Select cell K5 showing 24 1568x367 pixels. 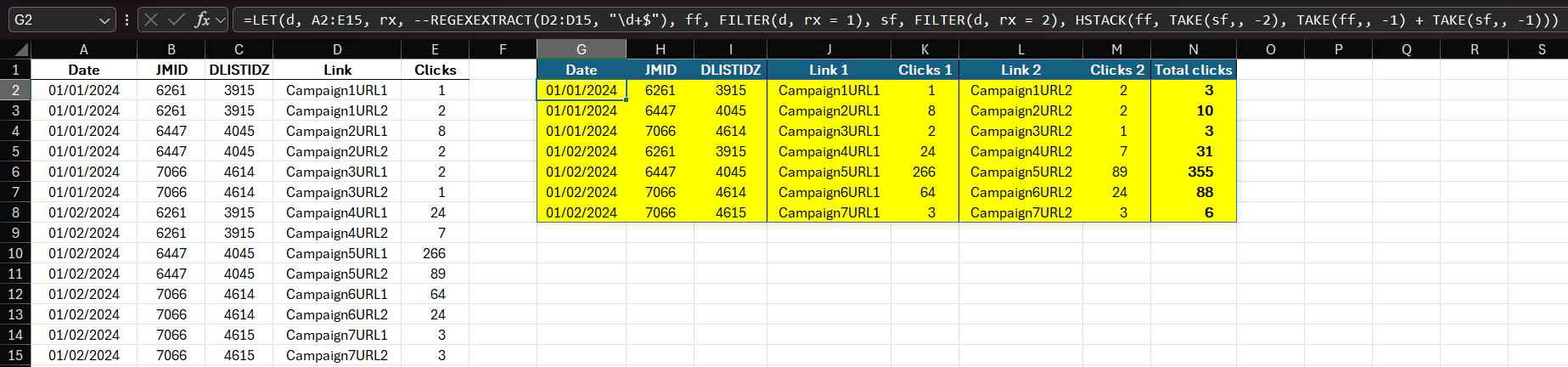click(925, 151)
